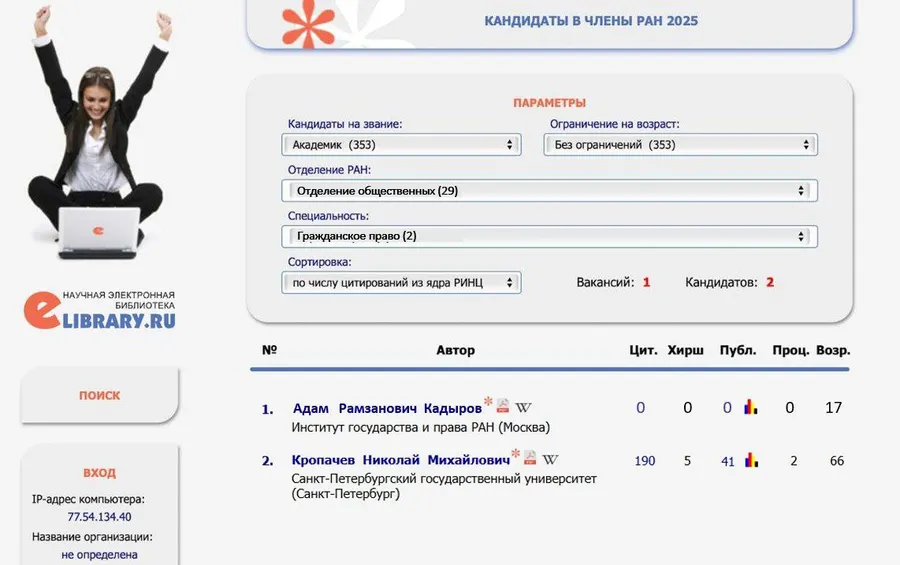This screenshot has height=565, width=900.
Task: Open the Кандидаты на звание dropdown
Action: point(401,145)
